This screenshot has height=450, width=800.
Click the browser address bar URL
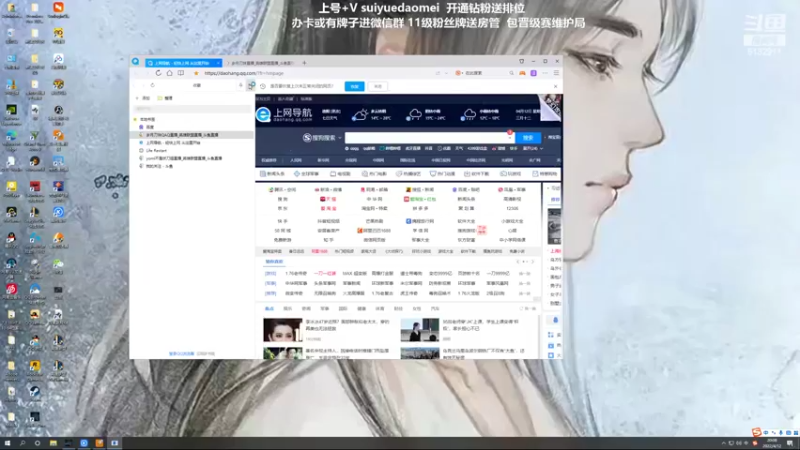244,73
